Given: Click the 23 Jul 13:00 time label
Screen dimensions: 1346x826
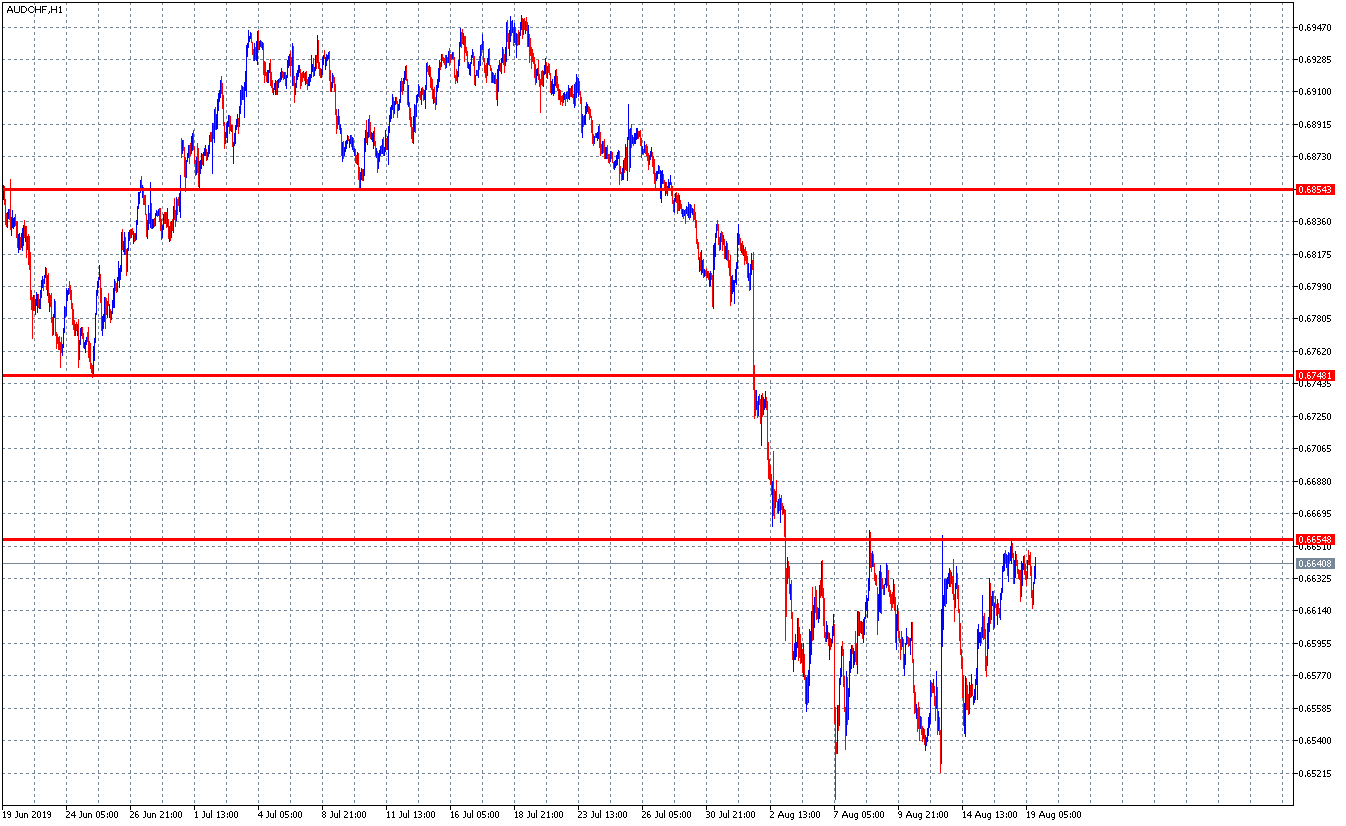Looking at the screenshot, I should 604,815.
